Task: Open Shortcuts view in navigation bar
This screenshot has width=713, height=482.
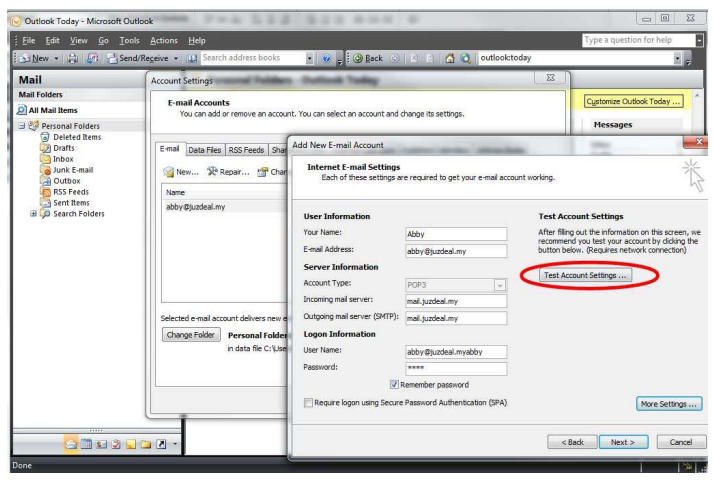Action: click(161, 444)
